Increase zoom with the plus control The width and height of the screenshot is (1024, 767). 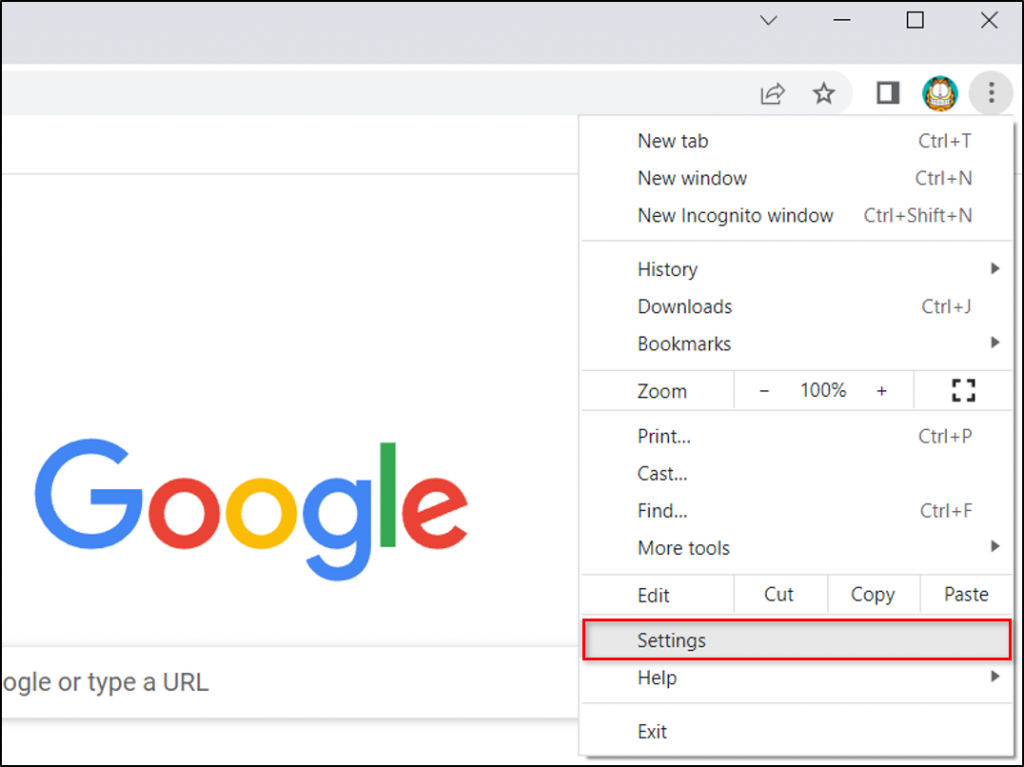881,390
